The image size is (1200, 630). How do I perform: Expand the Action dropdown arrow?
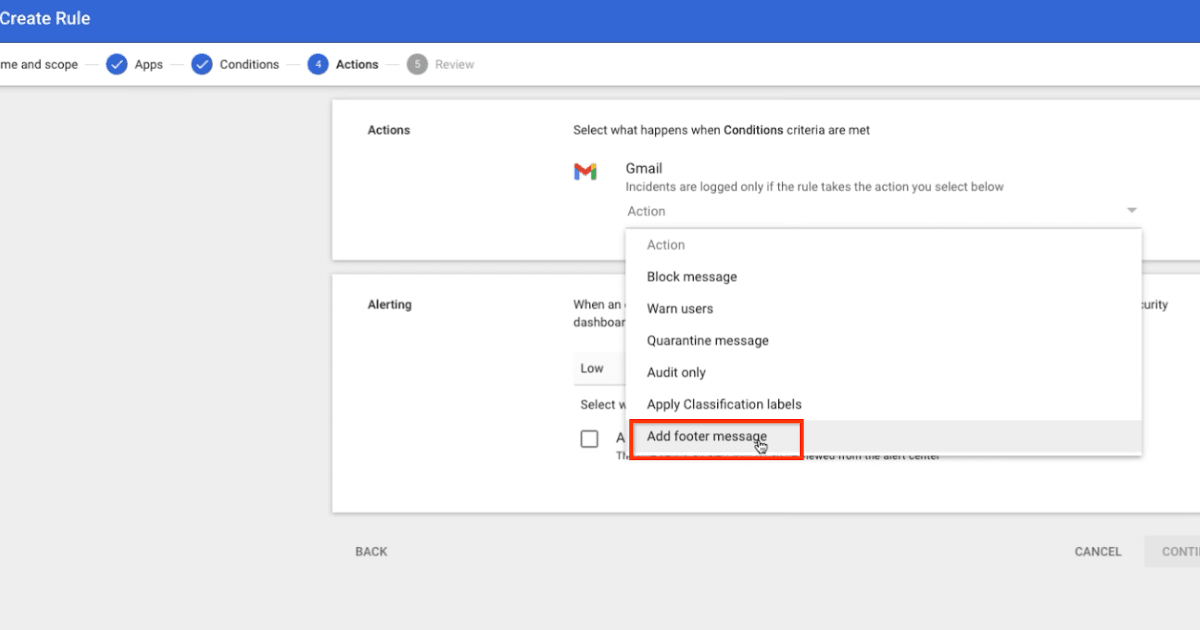point(1131,211)
